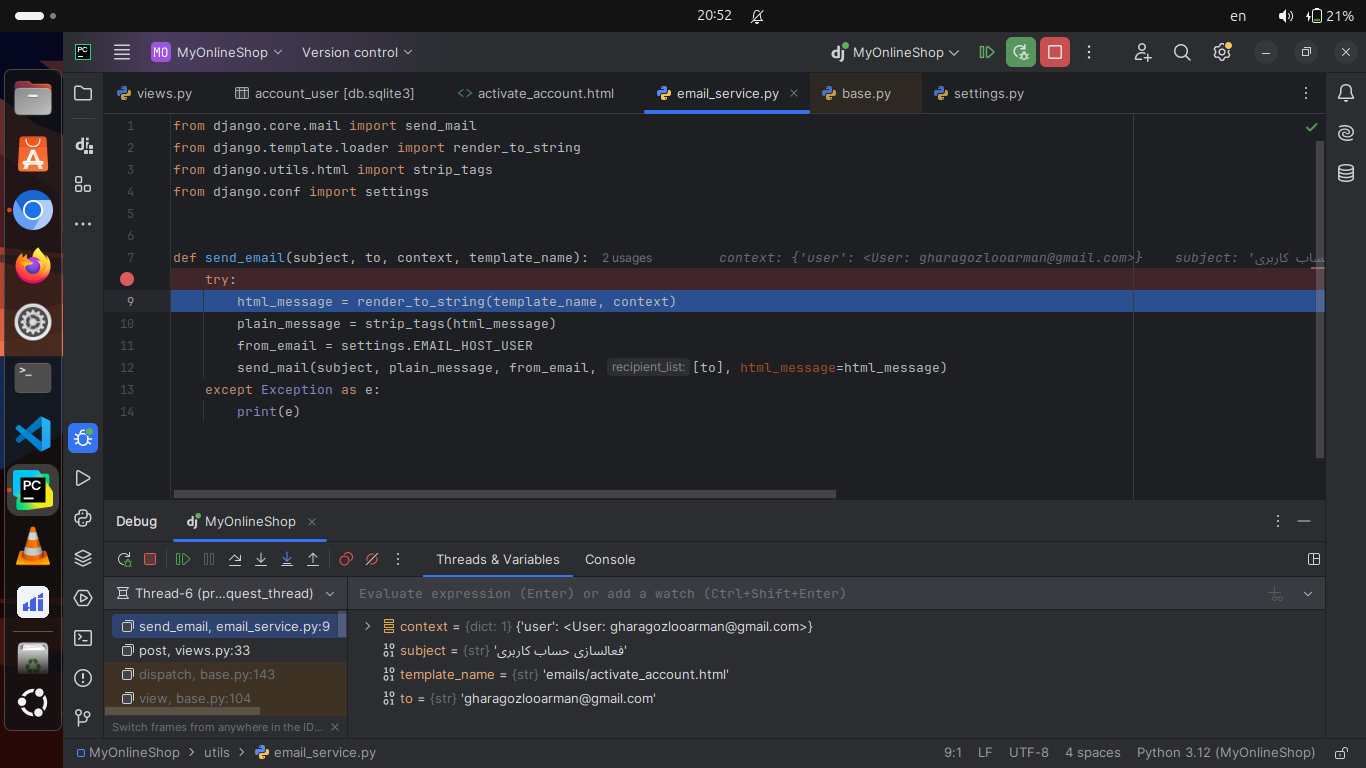This screenshot has height=768, width=1366.
Task: Open the AI Assistant spiral icon
Action: [x=1346, y=132]
